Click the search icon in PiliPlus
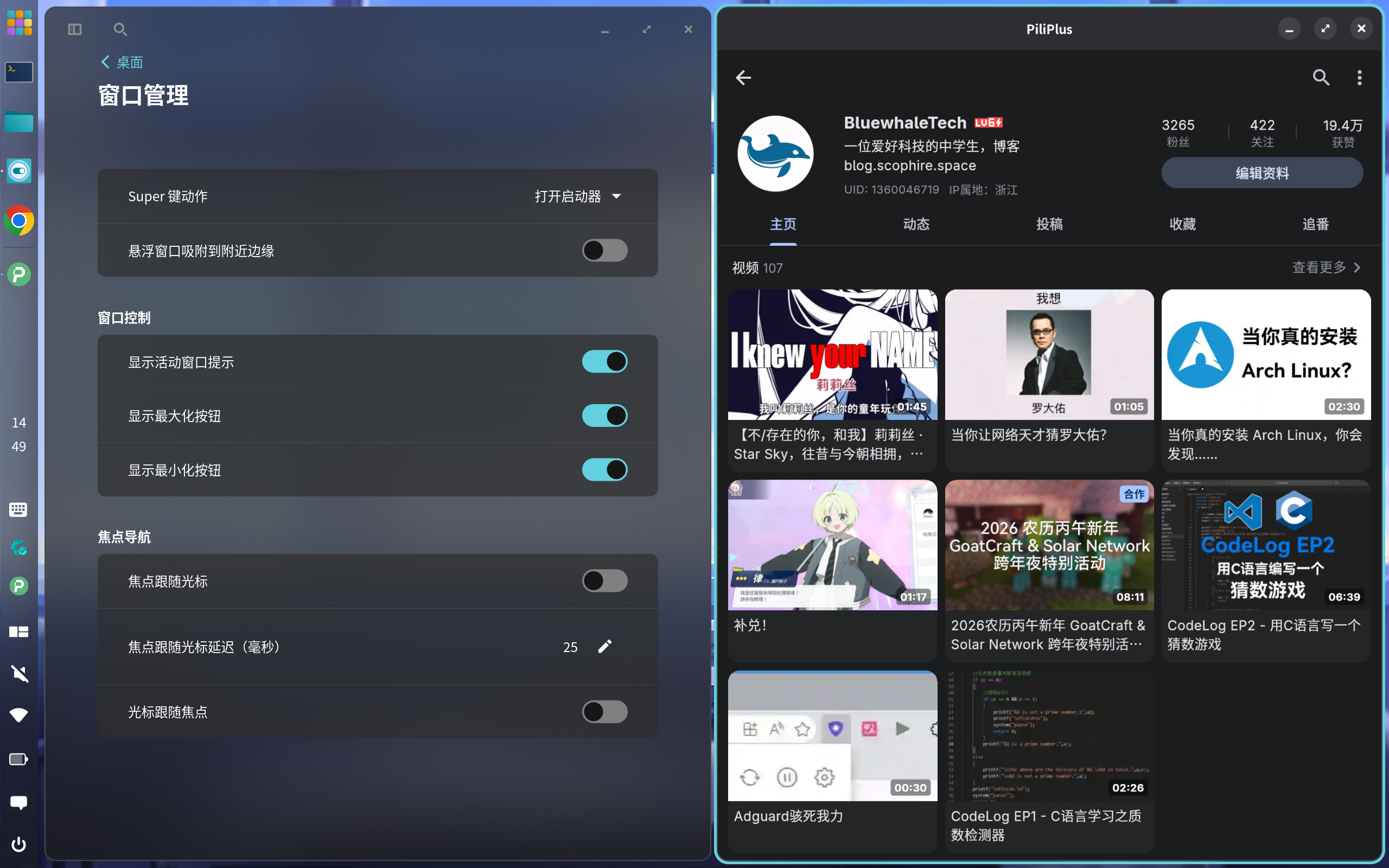 click(1321, 77)
